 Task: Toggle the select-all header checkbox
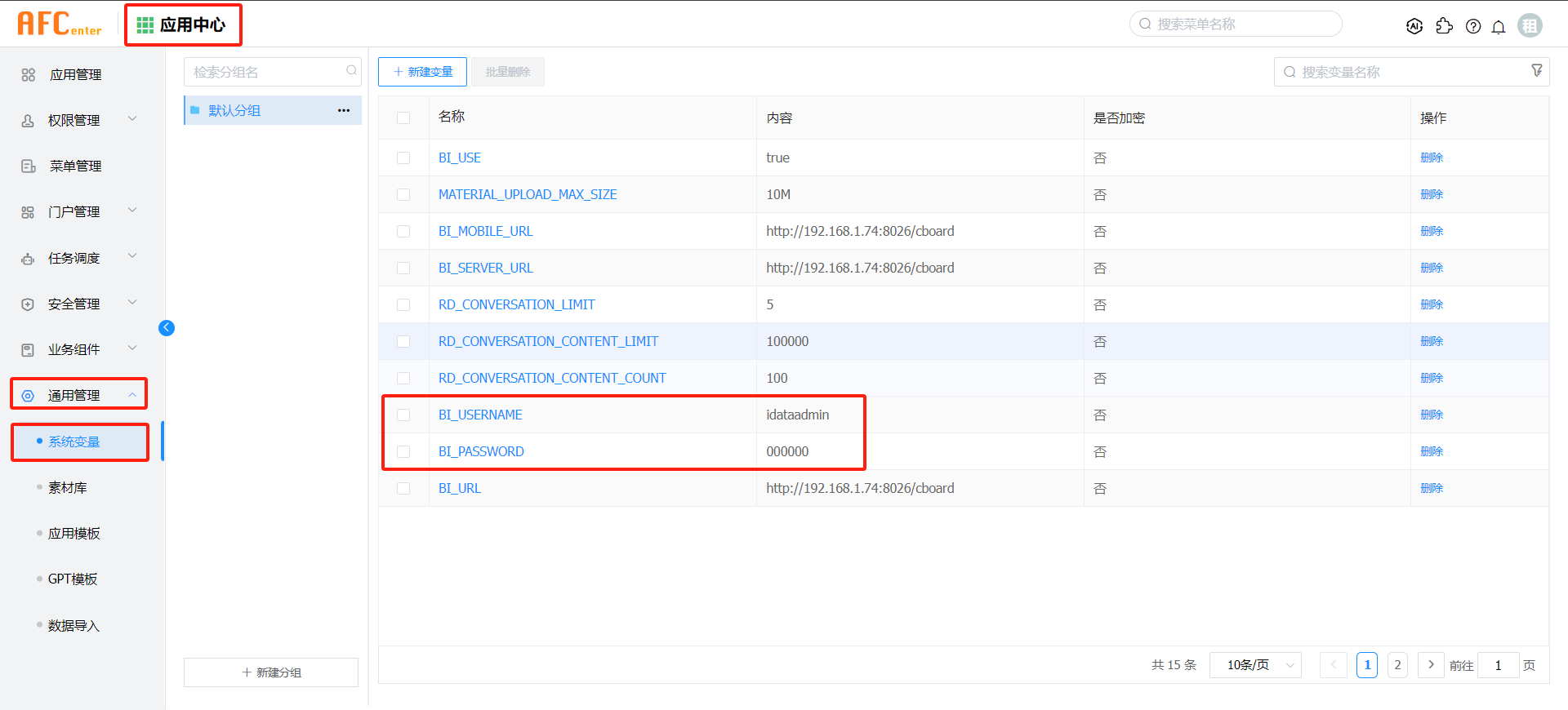[403, 118]
